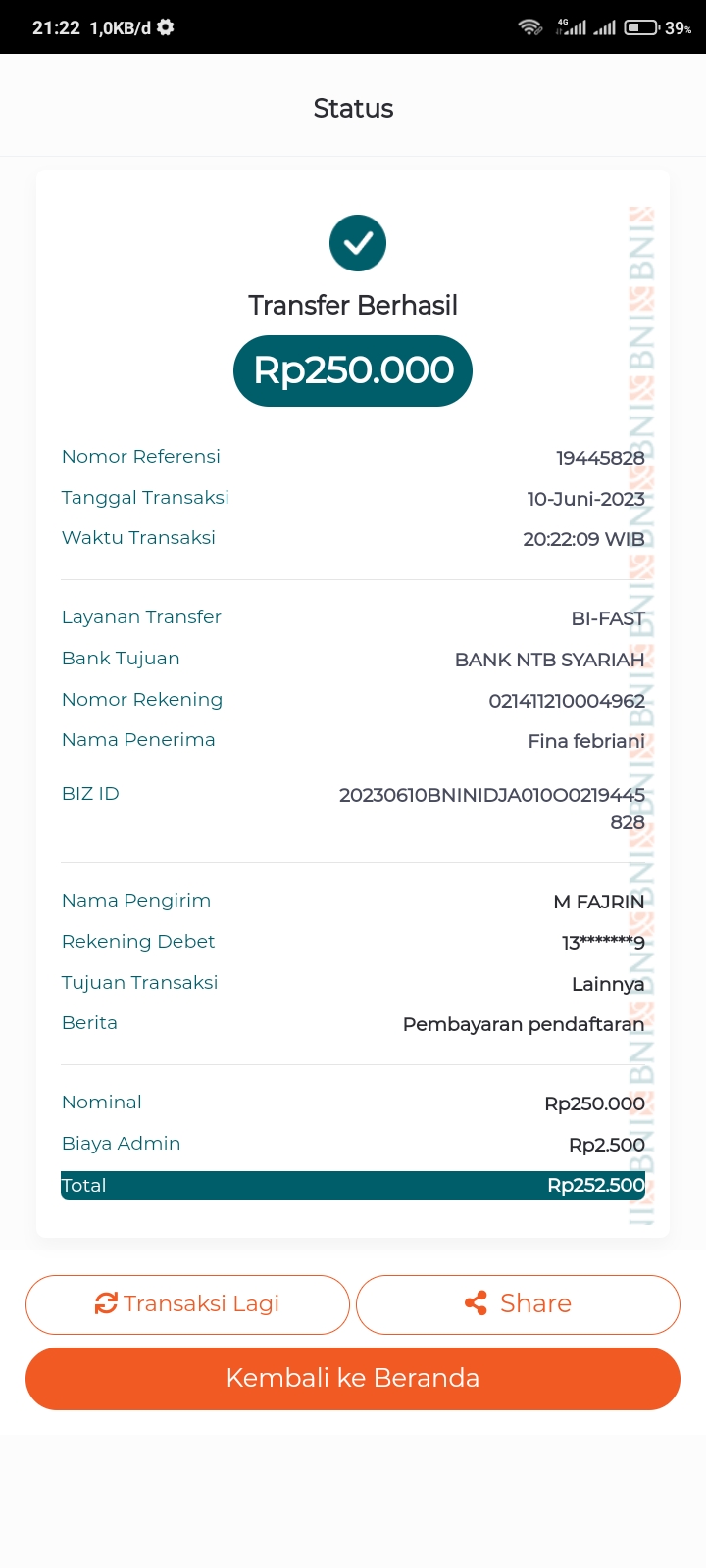
Task: Tap the battery indicator icon
Action: tap(641, 27)
